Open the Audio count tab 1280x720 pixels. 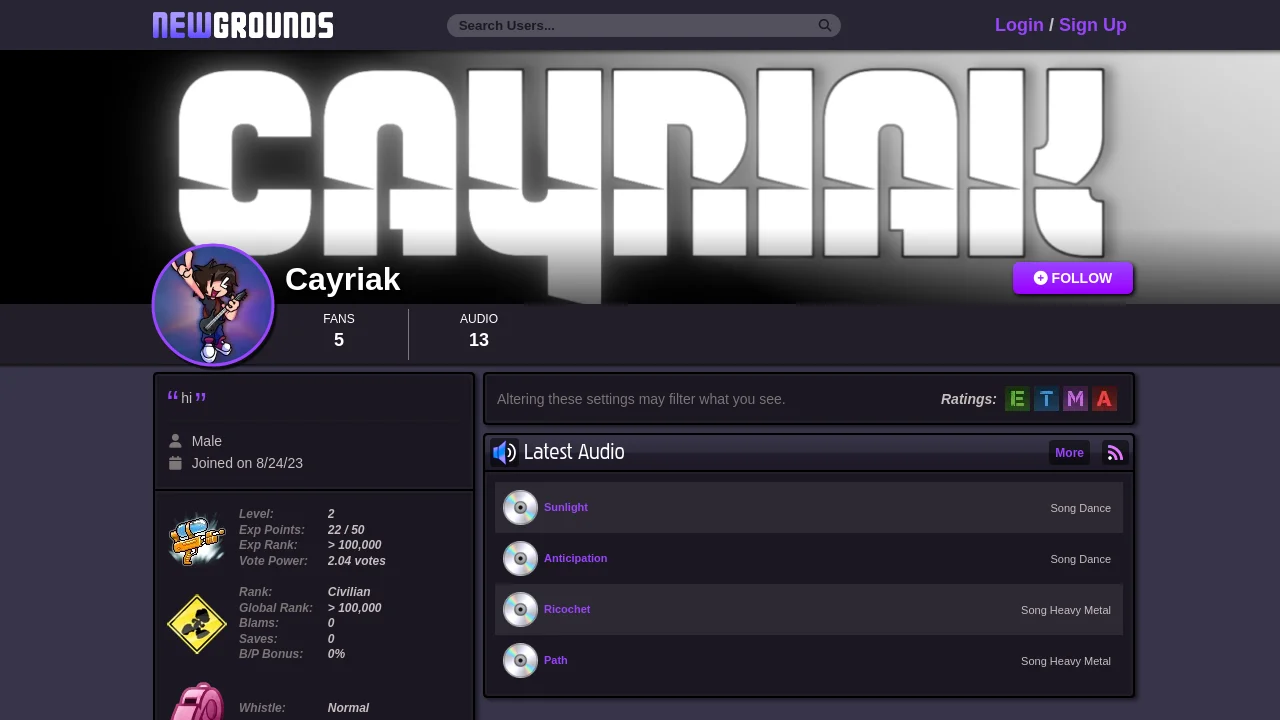(x=479, y=332)
